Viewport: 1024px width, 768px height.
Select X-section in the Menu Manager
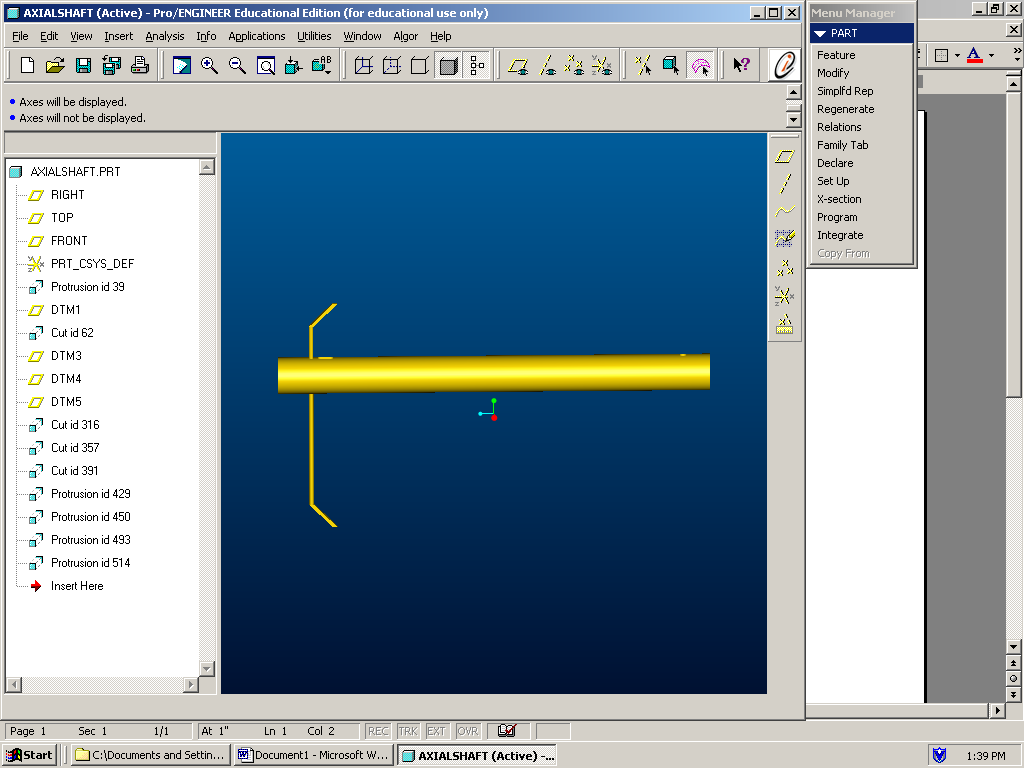coord(839,199)
